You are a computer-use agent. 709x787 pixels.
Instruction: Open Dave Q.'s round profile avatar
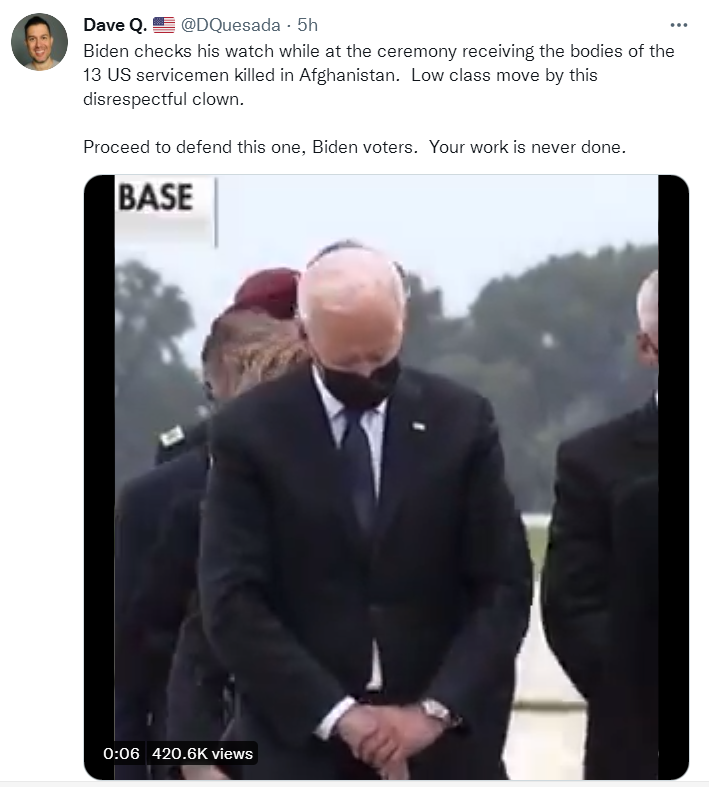(40, 42)
